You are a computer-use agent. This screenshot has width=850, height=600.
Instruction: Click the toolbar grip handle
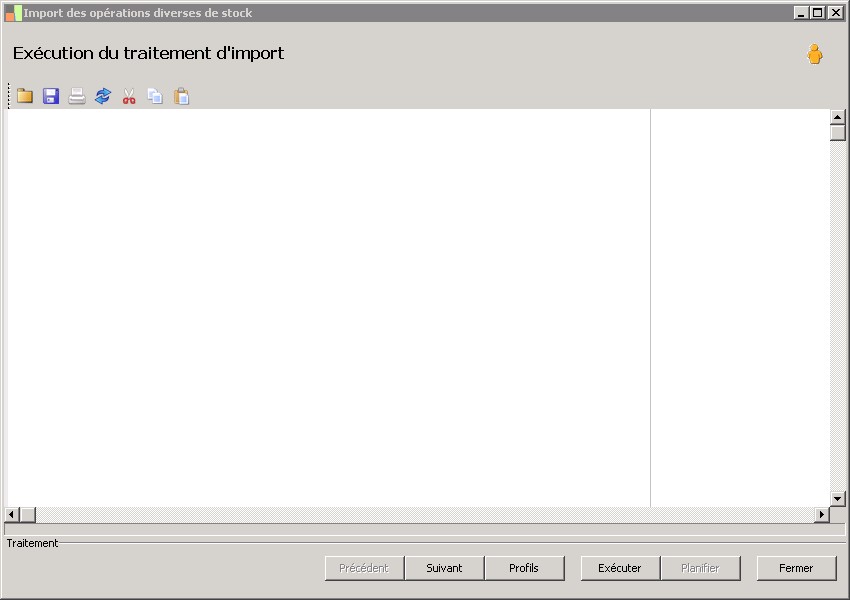click(x=9, y=96)
